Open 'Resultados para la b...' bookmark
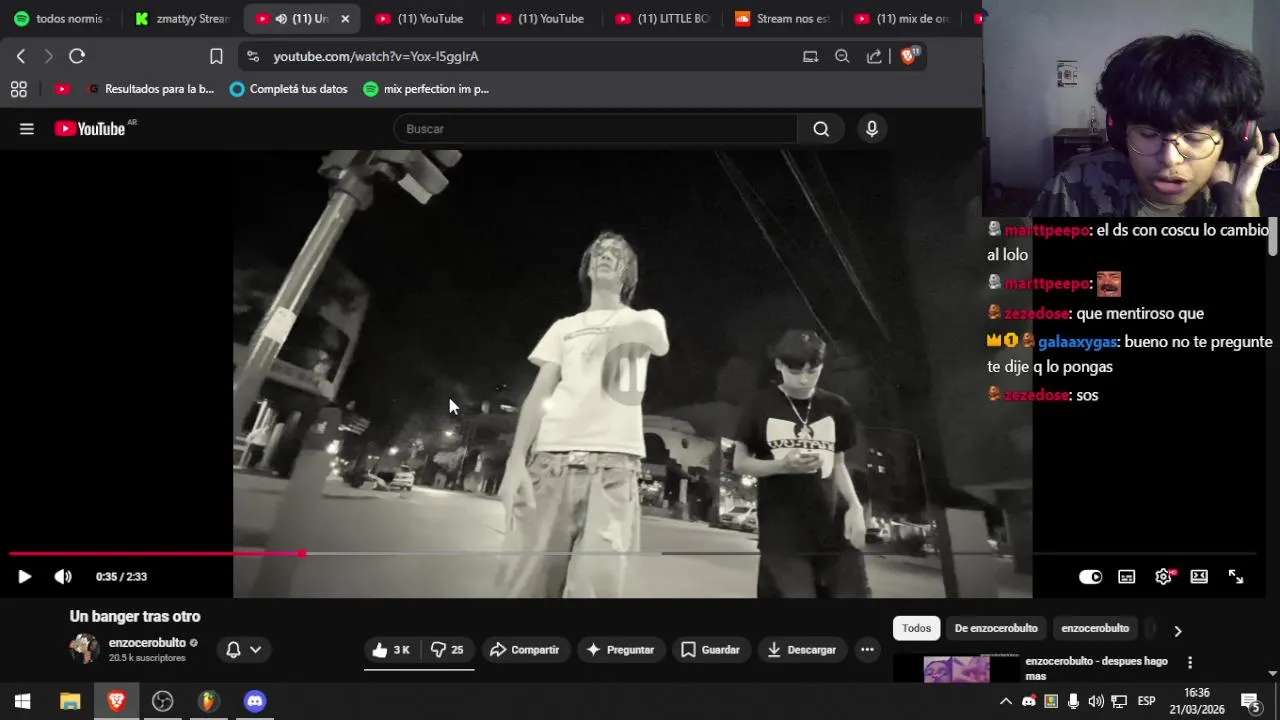Screen dimensions: 1280x720 (x=151, y=89)
